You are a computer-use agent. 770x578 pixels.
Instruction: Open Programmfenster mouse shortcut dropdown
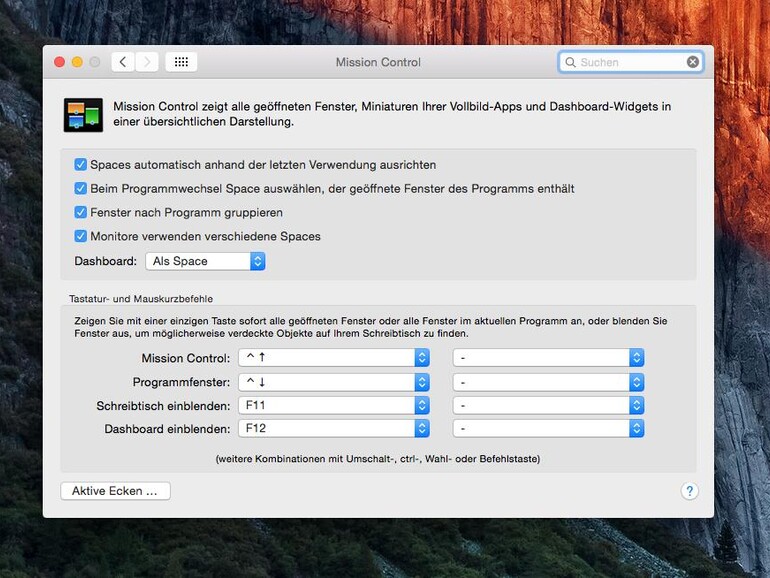pos(549,382)
